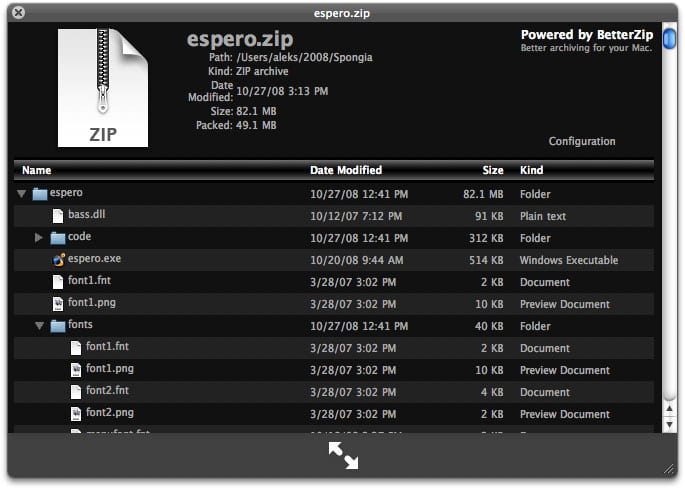
Task: Click the top-level font1.png preview icon
Action: [x=58, y=304]
